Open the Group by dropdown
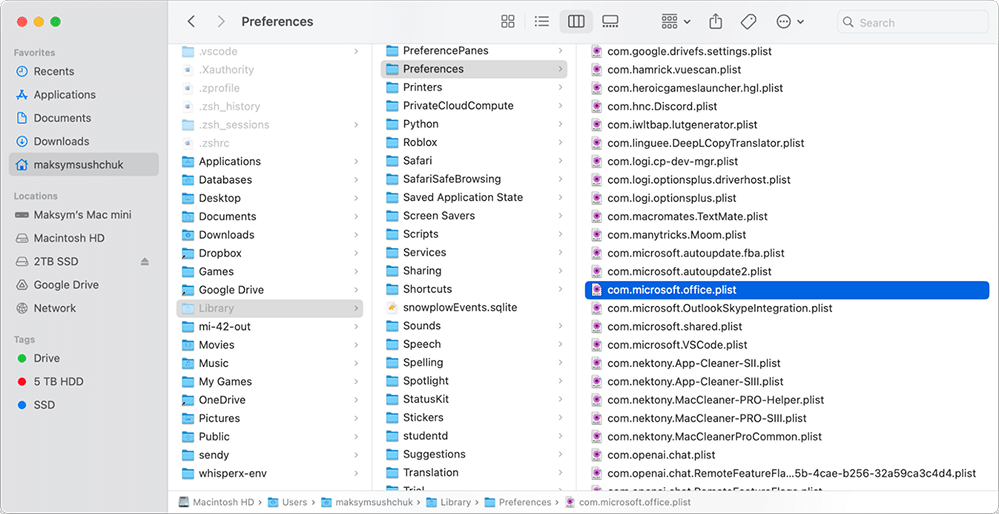 click(675, 22)
